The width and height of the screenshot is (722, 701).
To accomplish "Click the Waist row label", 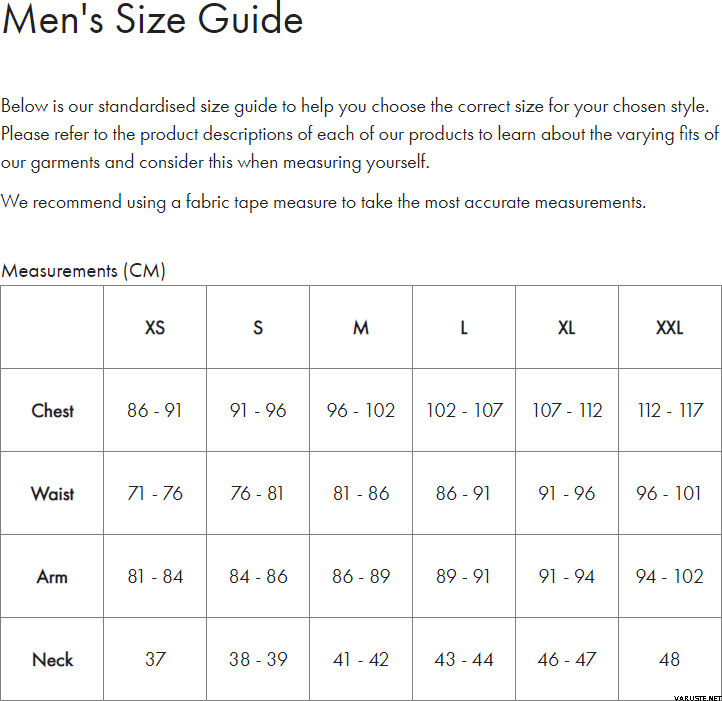I will [x=52, y=494].
